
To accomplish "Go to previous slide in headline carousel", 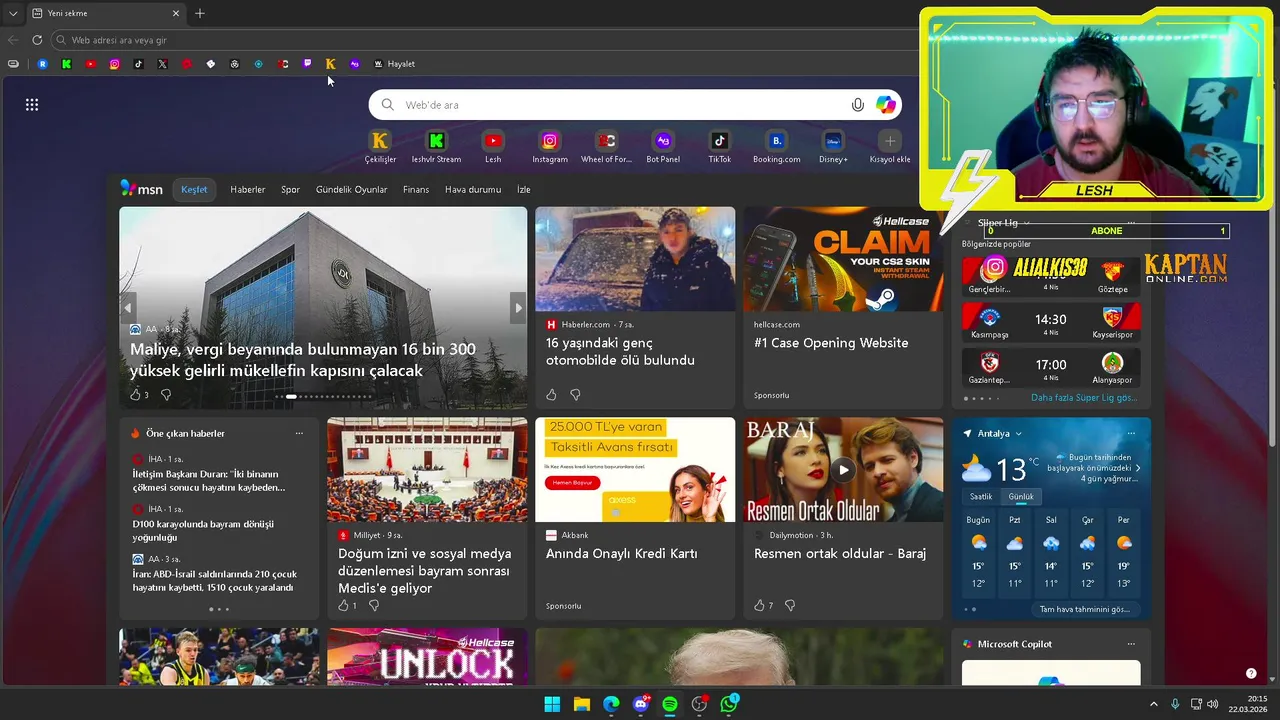I will pyautogui.click(x=128, y=308).
